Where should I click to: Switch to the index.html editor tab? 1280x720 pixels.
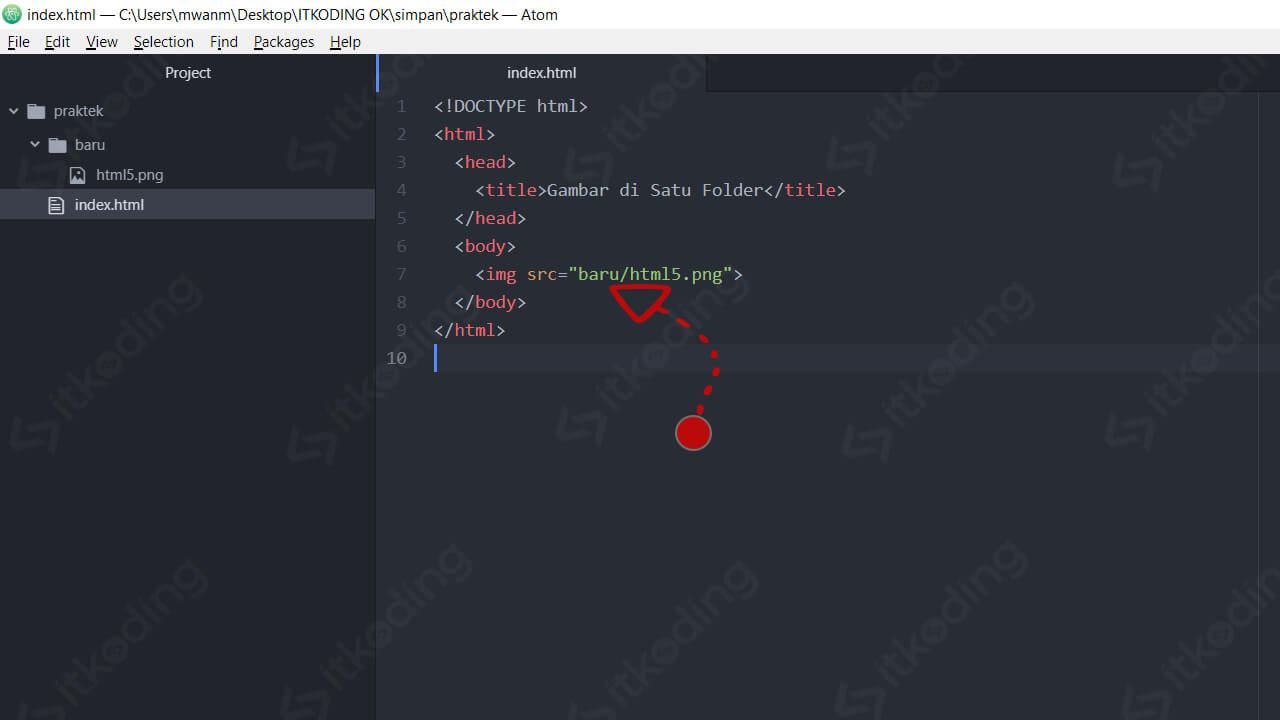click(542, 73)
